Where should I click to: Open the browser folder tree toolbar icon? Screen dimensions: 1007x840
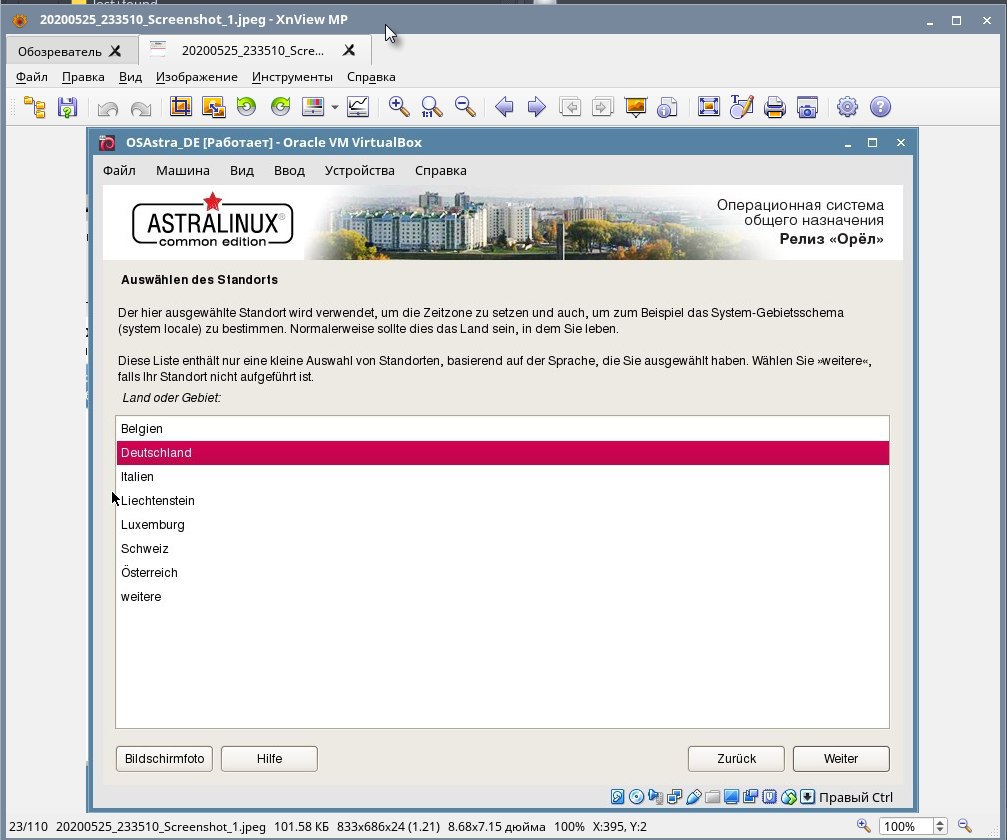coord(35,107)
